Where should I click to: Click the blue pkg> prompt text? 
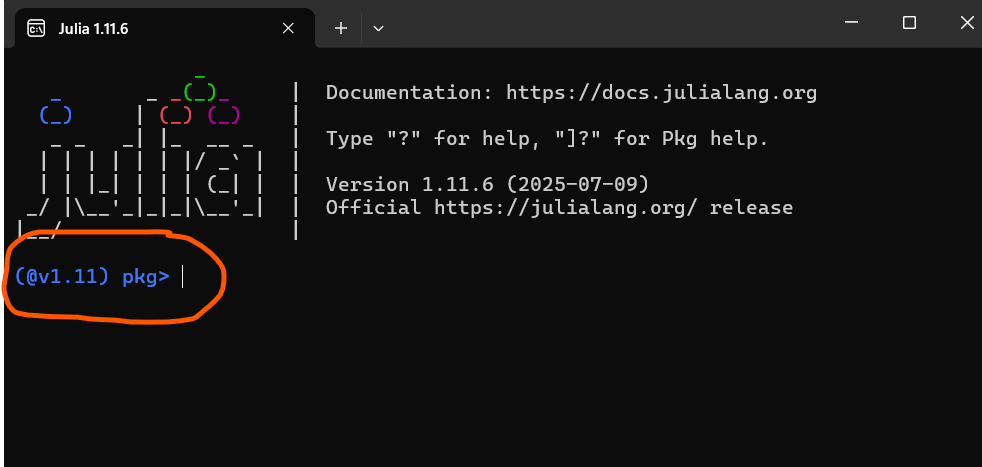coord(146,277)
